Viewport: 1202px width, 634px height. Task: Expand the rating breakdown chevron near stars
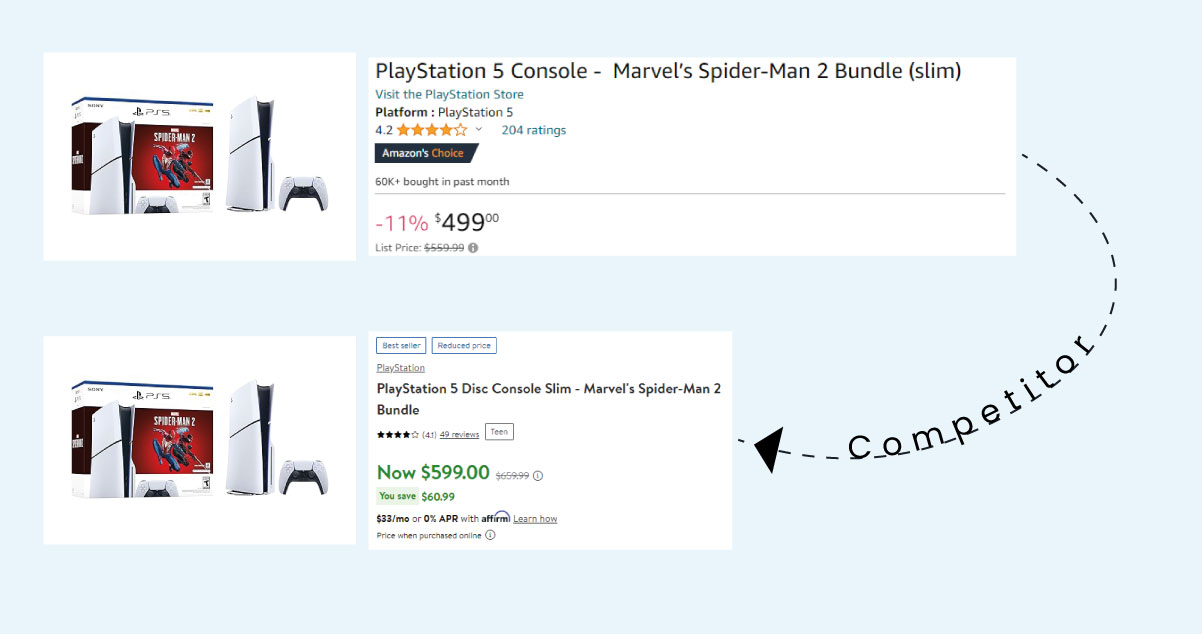coord(478,130)
